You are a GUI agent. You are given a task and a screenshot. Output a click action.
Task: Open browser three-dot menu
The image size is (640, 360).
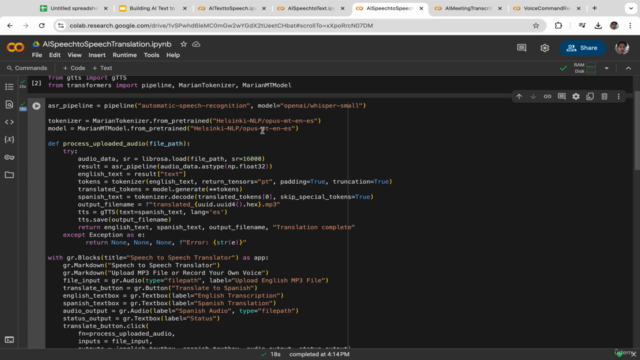[630, 26]
